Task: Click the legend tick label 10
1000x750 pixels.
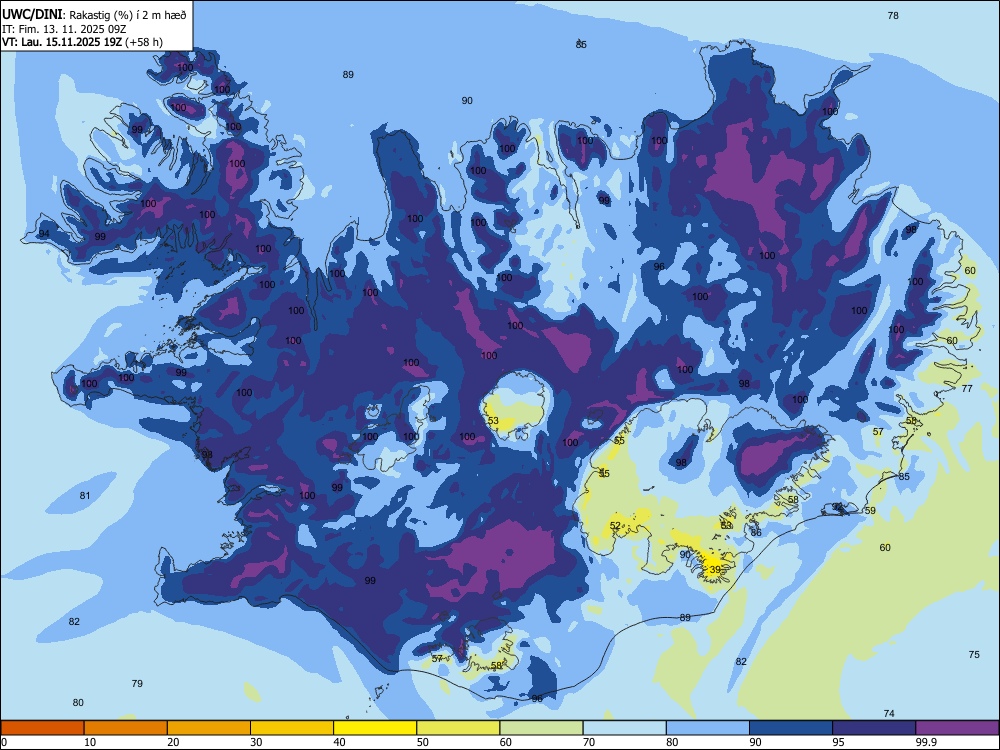Action: tap(90, 742)
